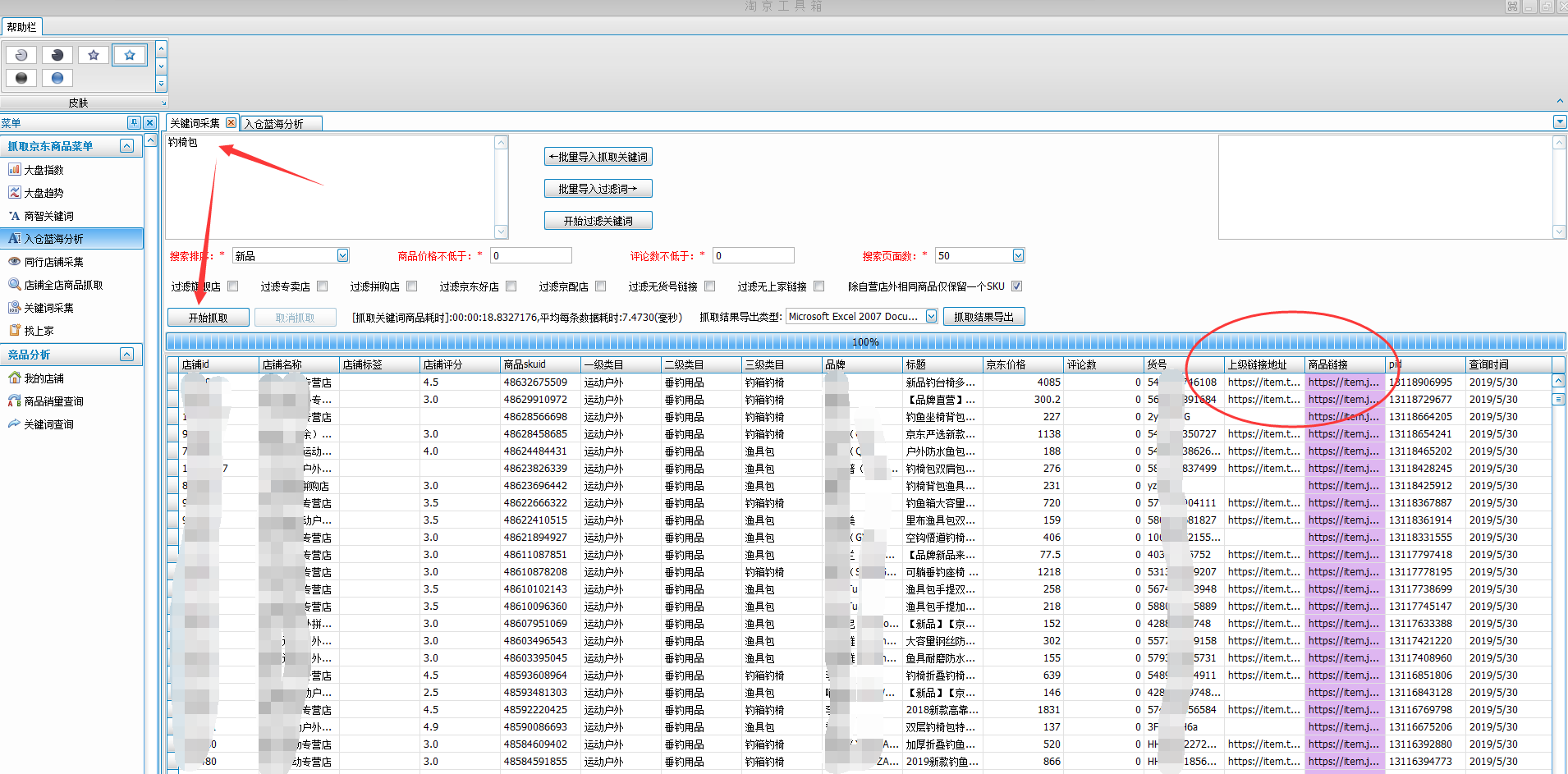This screenshot has width=1568, height=774.
Task: Click the 100% progress bar
Action: click(865, 341)
